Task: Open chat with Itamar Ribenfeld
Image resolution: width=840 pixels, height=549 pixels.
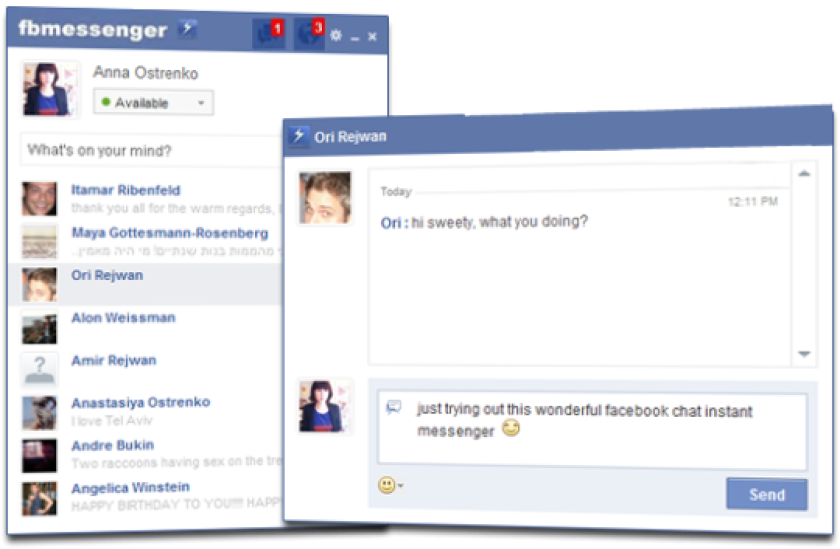Action: point(126,190)
